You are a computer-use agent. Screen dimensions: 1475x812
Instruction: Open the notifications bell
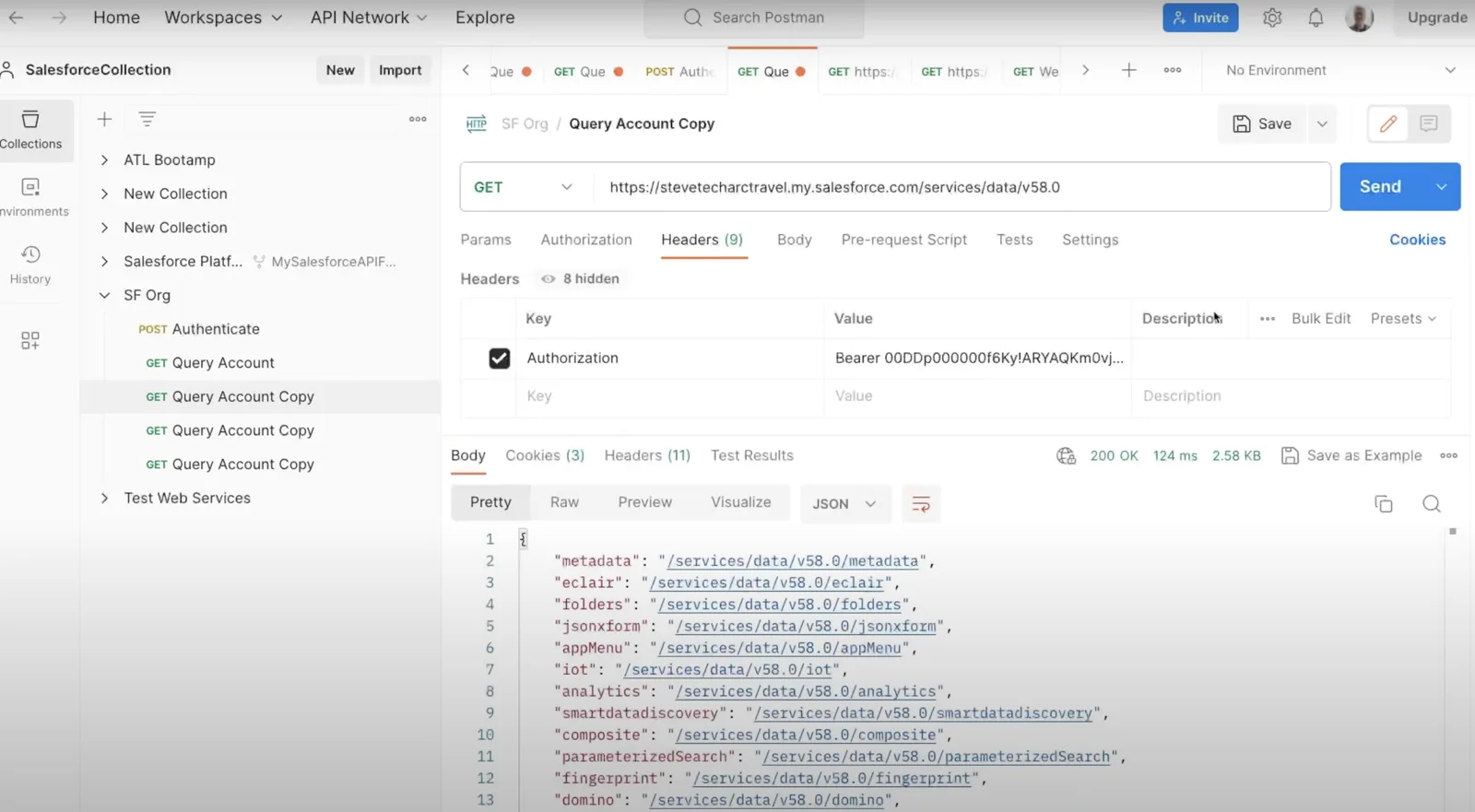tap(1316, 18)
